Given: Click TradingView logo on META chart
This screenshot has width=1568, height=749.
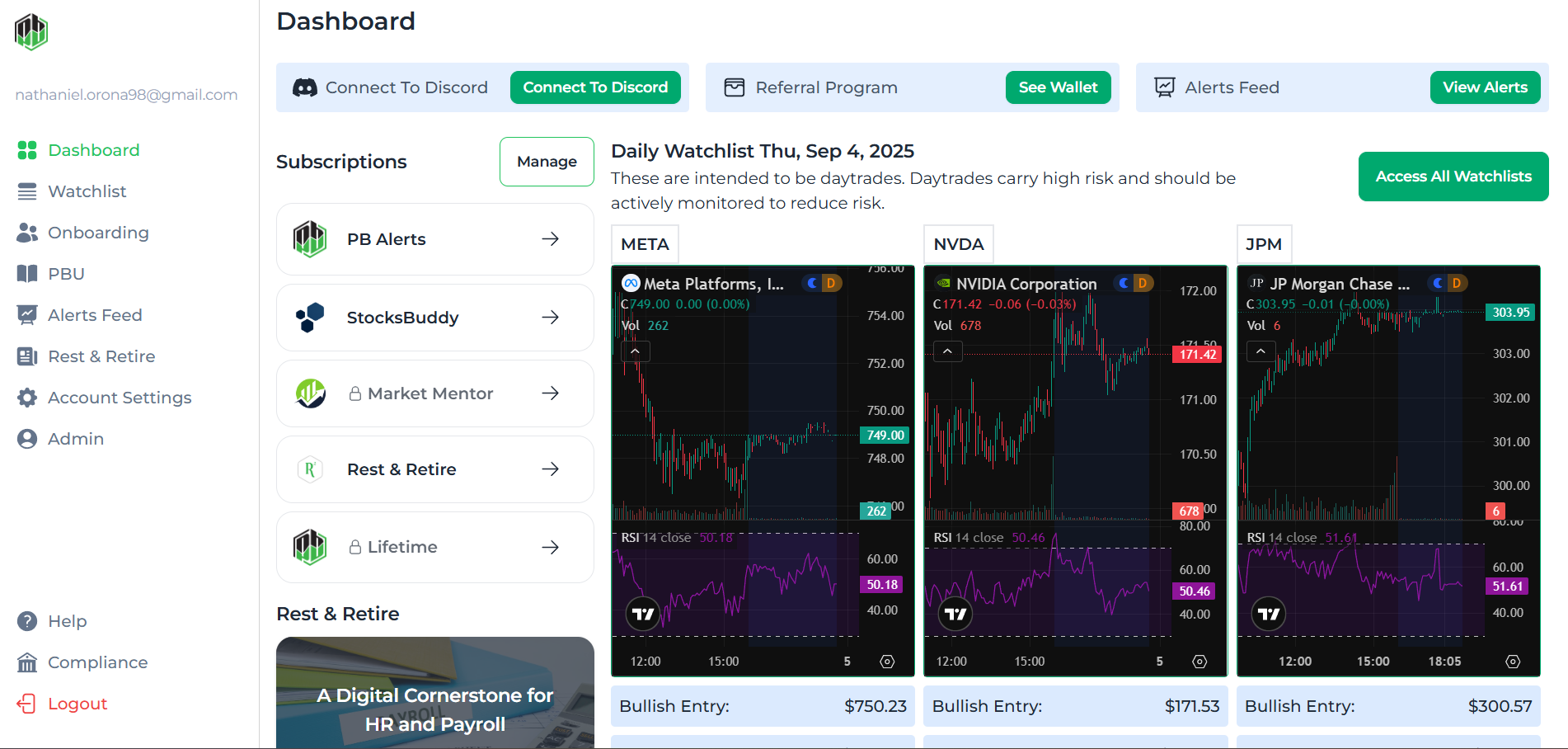Looking at the screenshot, I should coord(643,614).
